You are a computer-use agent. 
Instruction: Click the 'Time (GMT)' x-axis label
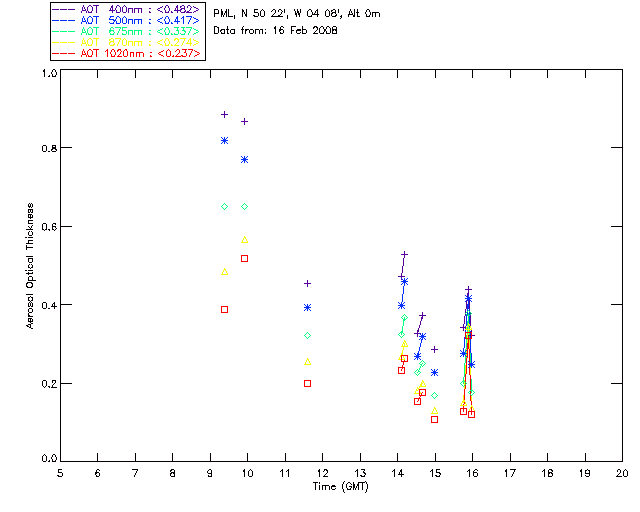coord(340,486)
